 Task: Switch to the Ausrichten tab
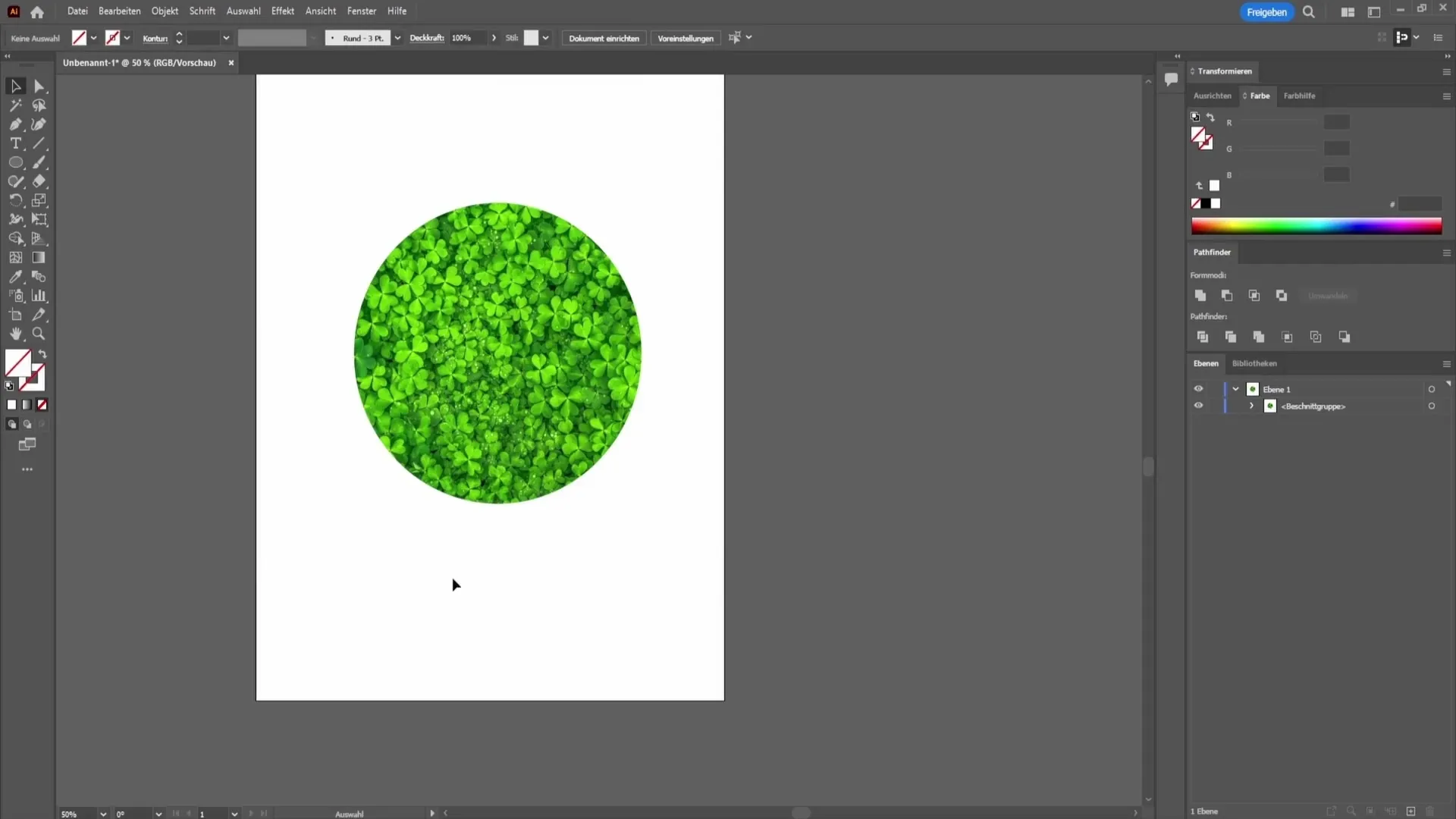click(1212, 96)
